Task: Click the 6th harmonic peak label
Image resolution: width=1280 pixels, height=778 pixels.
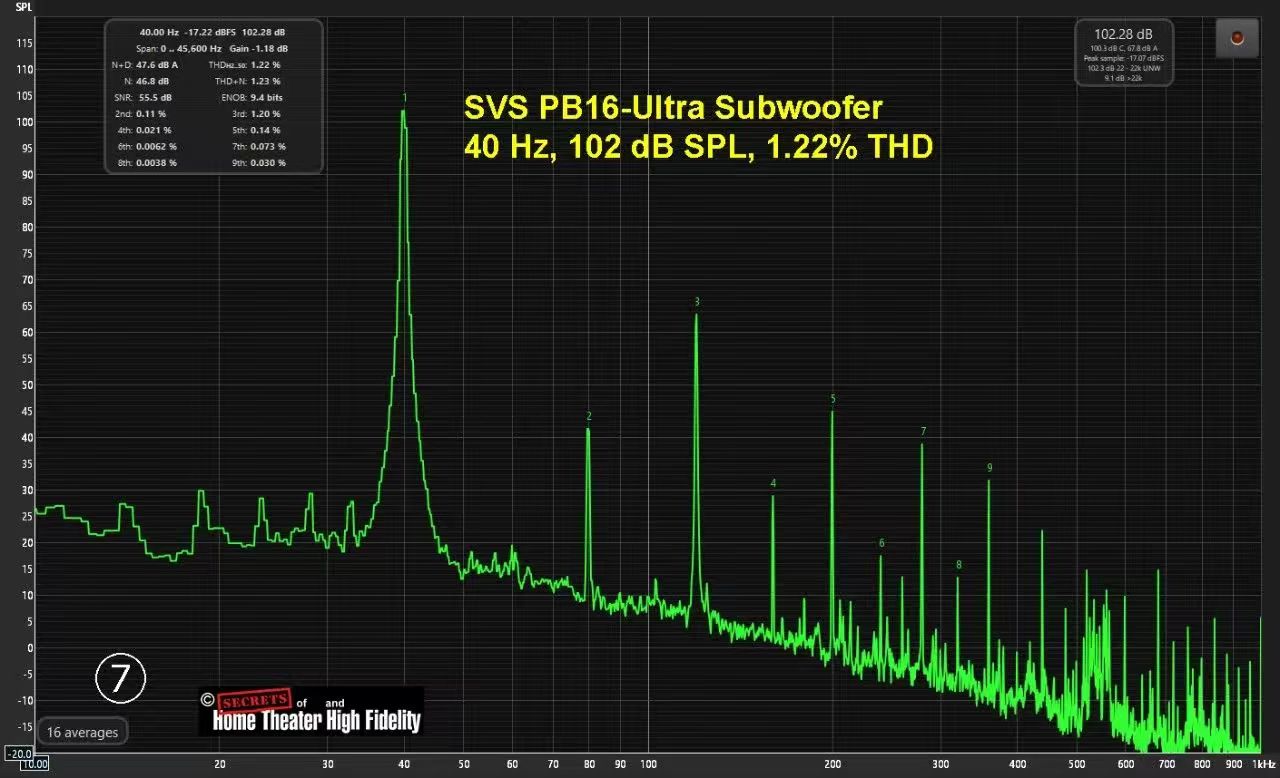Action: click(x=881, y=544)
